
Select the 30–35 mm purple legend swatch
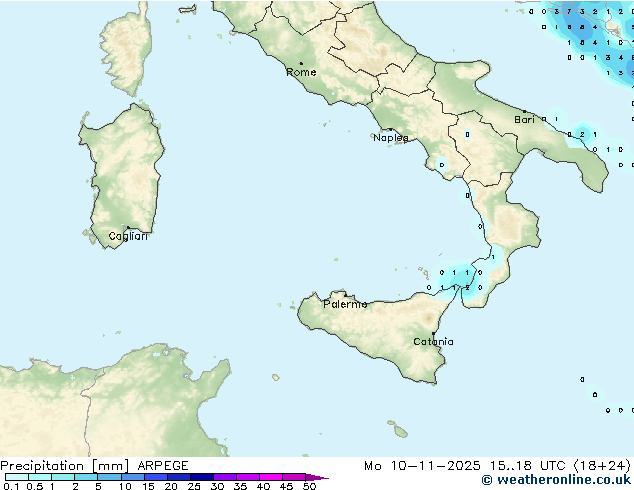pyautogui.click(x=225, y=477)
